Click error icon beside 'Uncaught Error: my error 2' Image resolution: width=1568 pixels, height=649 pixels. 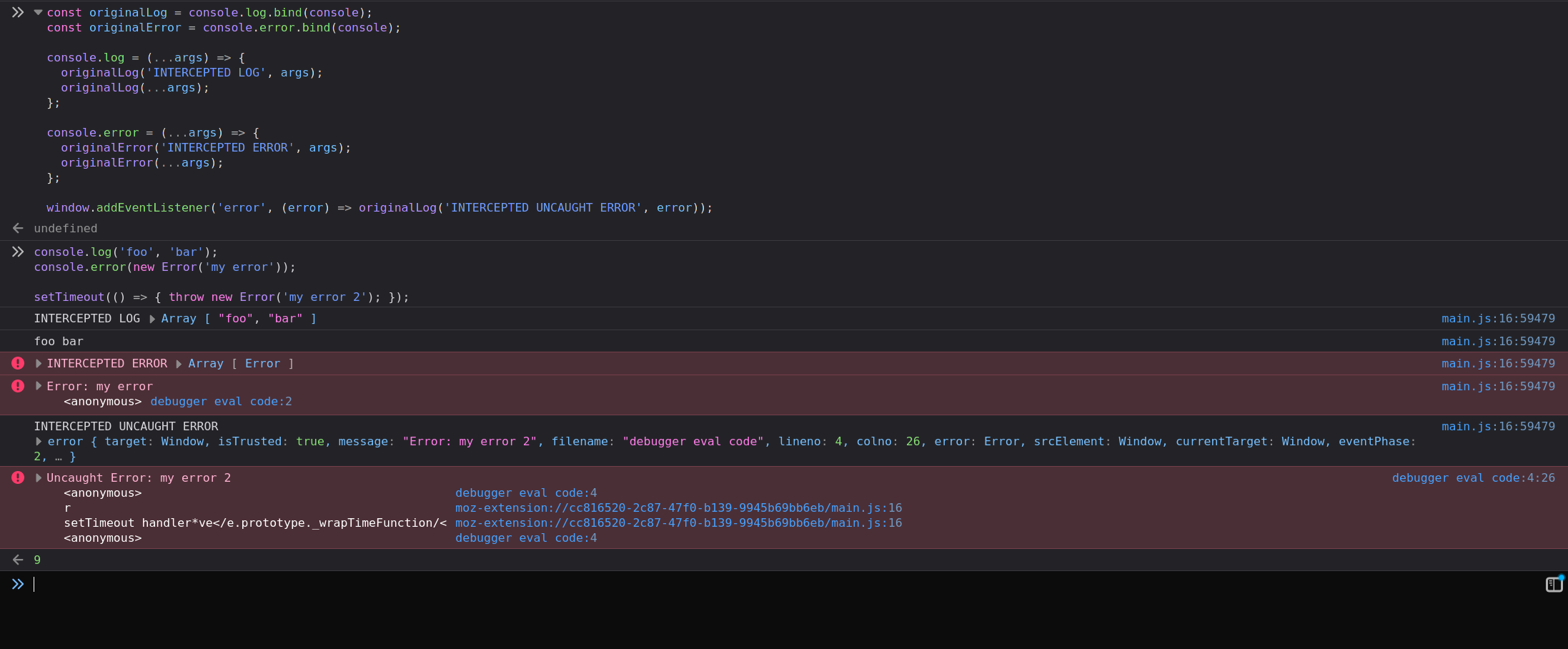coord(18,477)
